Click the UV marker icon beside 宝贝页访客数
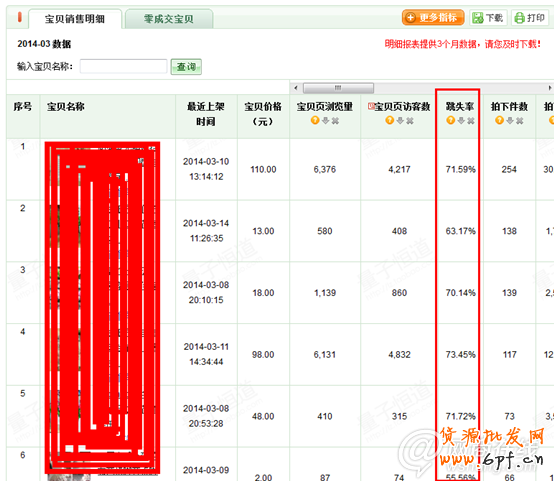Viewport: 554px width, 481px height. coord(371,106)
